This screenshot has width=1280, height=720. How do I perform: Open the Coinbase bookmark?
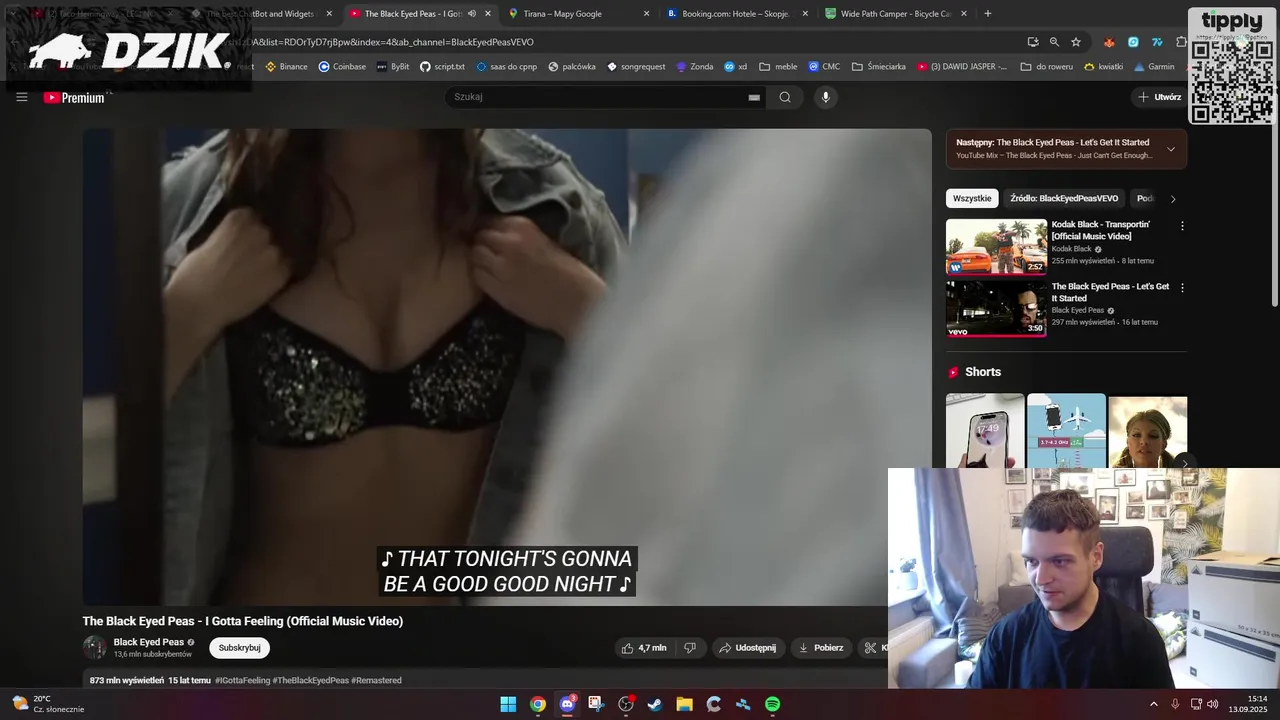pyautogui.click(x=342, y=67)
